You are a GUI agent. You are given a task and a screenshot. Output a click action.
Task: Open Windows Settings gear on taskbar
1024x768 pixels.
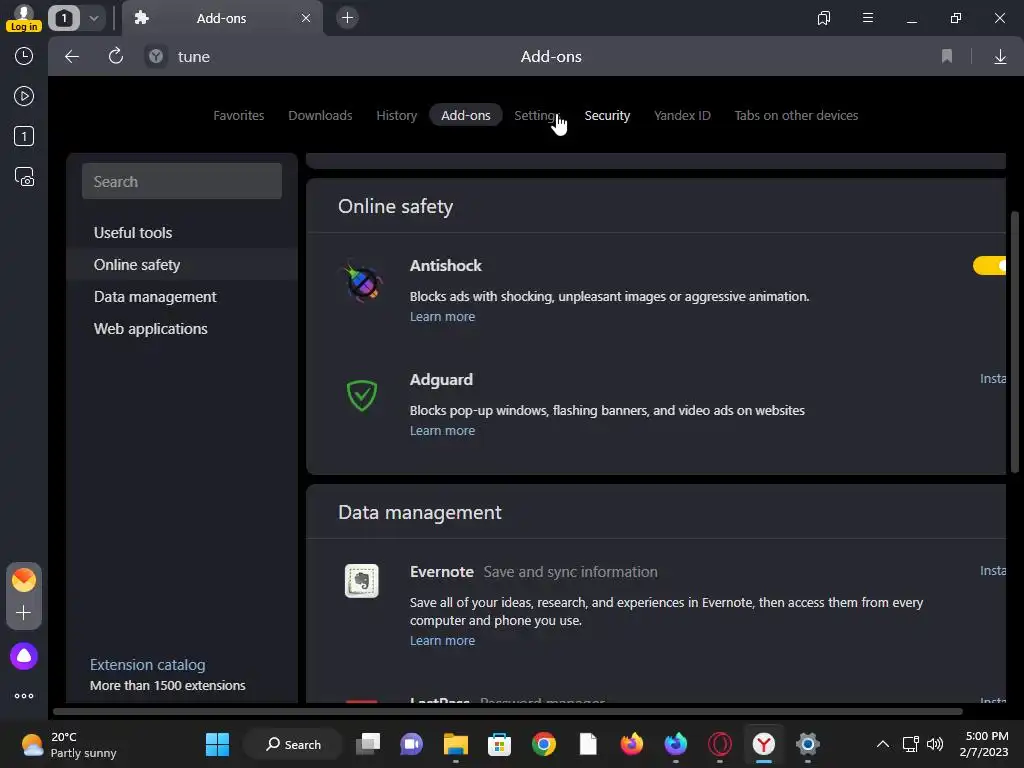807,744
